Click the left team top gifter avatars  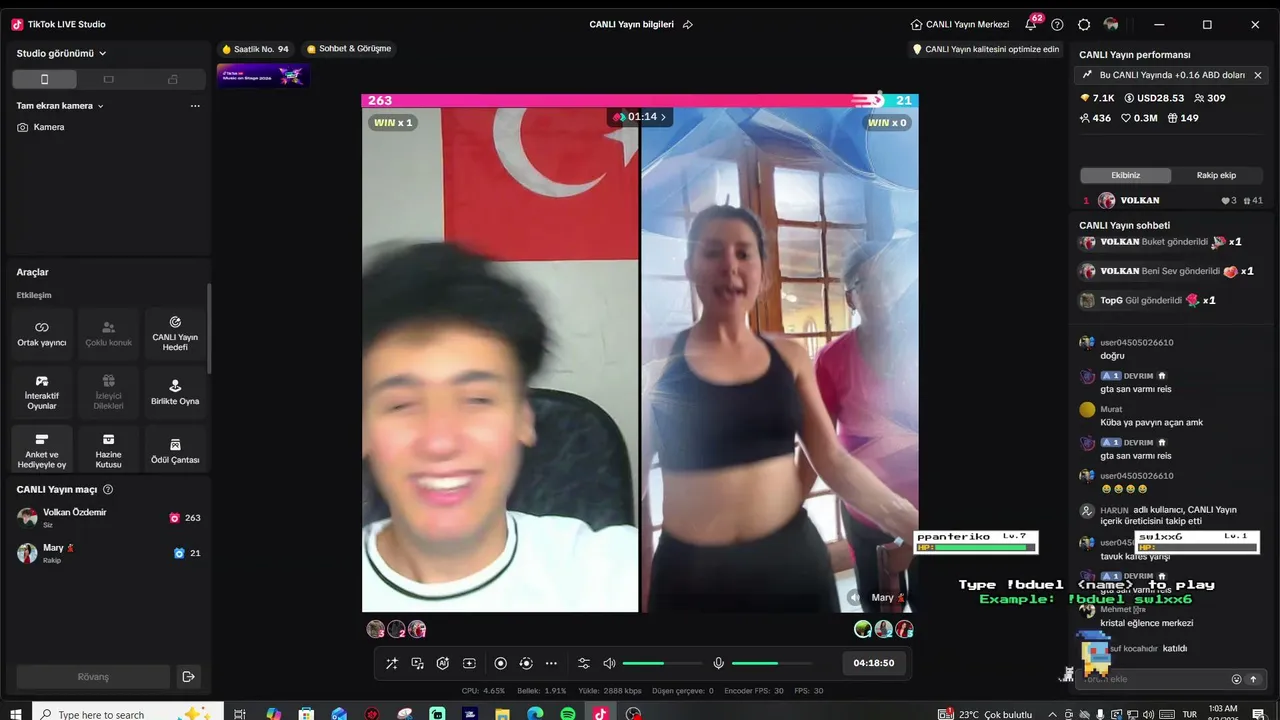(396, 629)
